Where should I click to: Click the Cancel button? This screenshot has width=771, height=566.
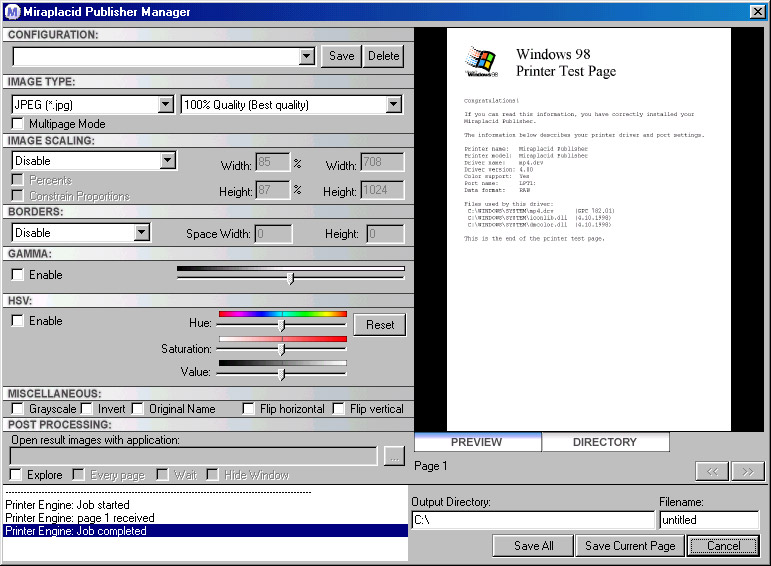[723, 546]
